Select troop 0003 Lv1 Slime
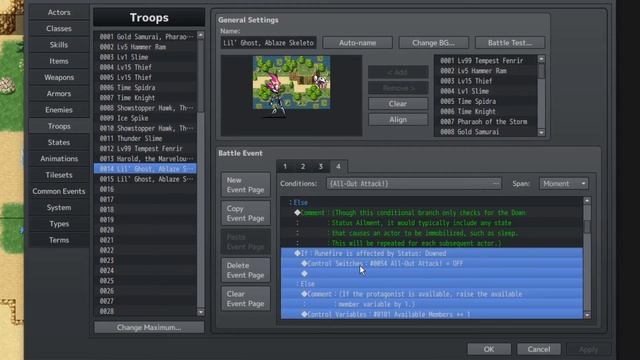Viewport: 640px width, 360px height. point(145,57)
